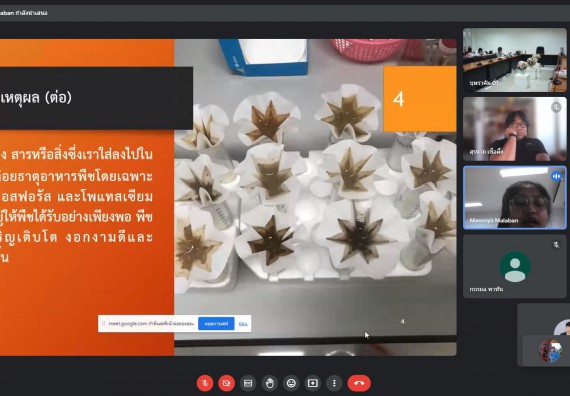This screenshot has width=570, height=396.
Task: Open the emoji reactions panel
Action: tap(291, 383)
